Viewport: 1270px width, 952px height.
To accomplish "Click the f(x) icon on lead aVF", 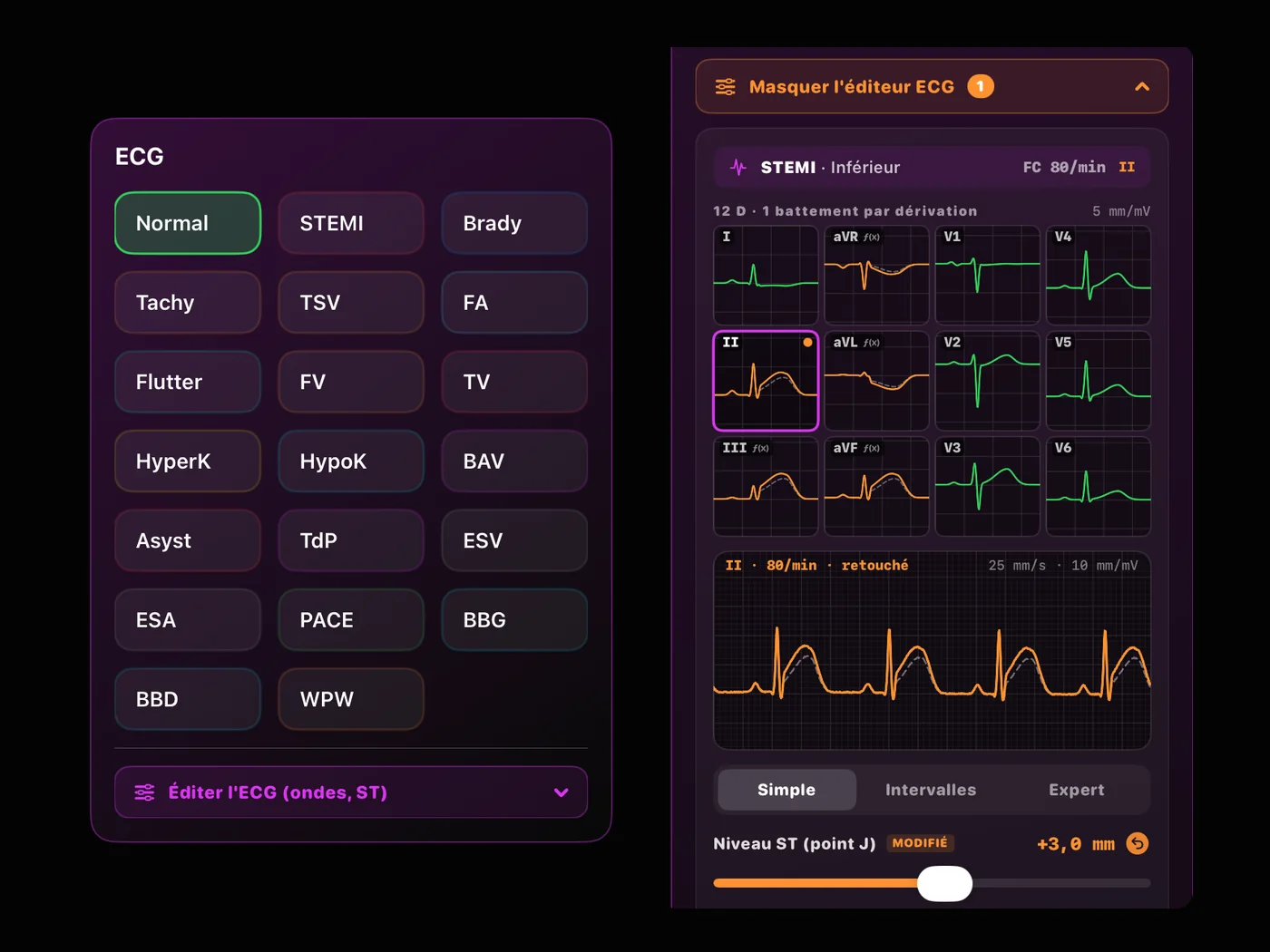I will pos(872,448).
